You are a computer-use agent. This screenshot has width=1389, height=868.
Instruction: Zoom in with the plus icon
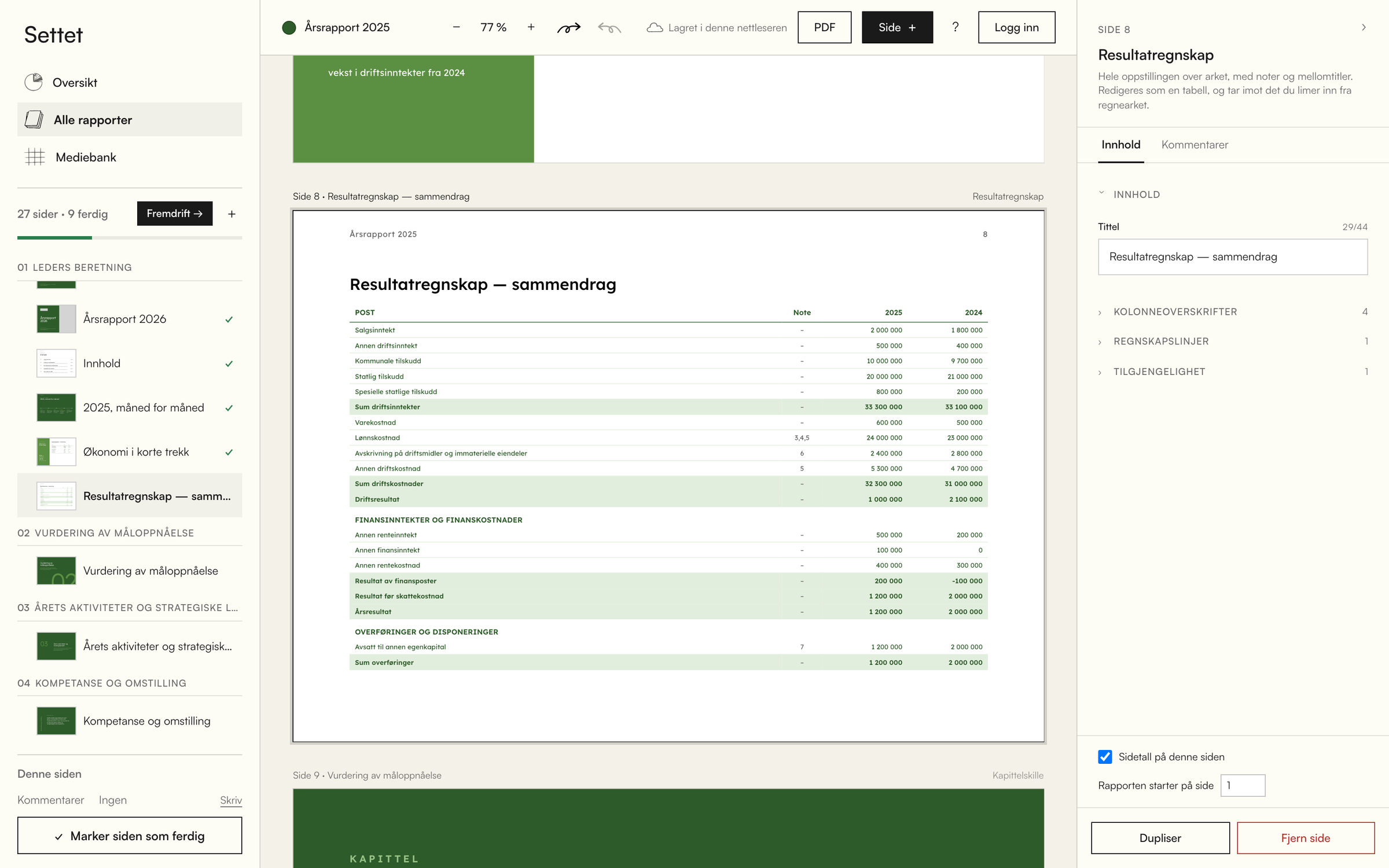click(x=531, y=27)
